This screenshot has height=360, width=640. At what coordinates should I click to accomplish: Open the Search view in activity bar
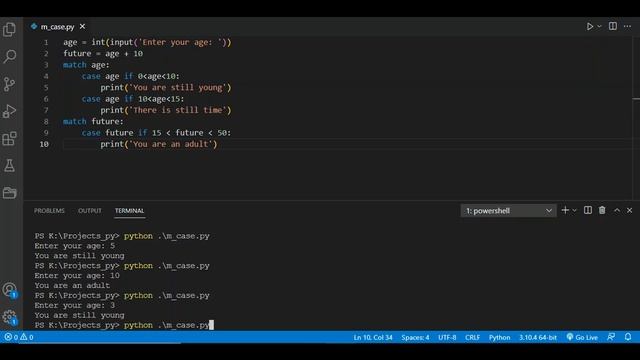click(9, 56)
